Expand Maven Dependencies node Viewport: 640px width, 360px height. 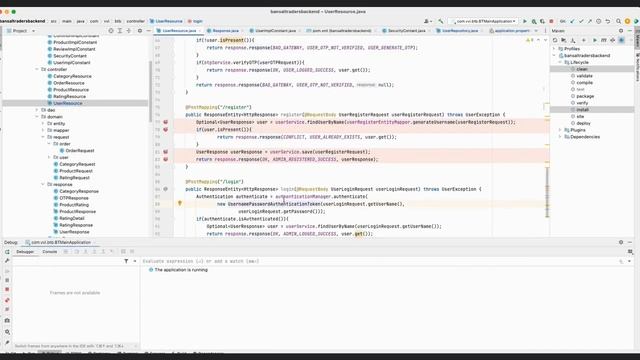560,137
